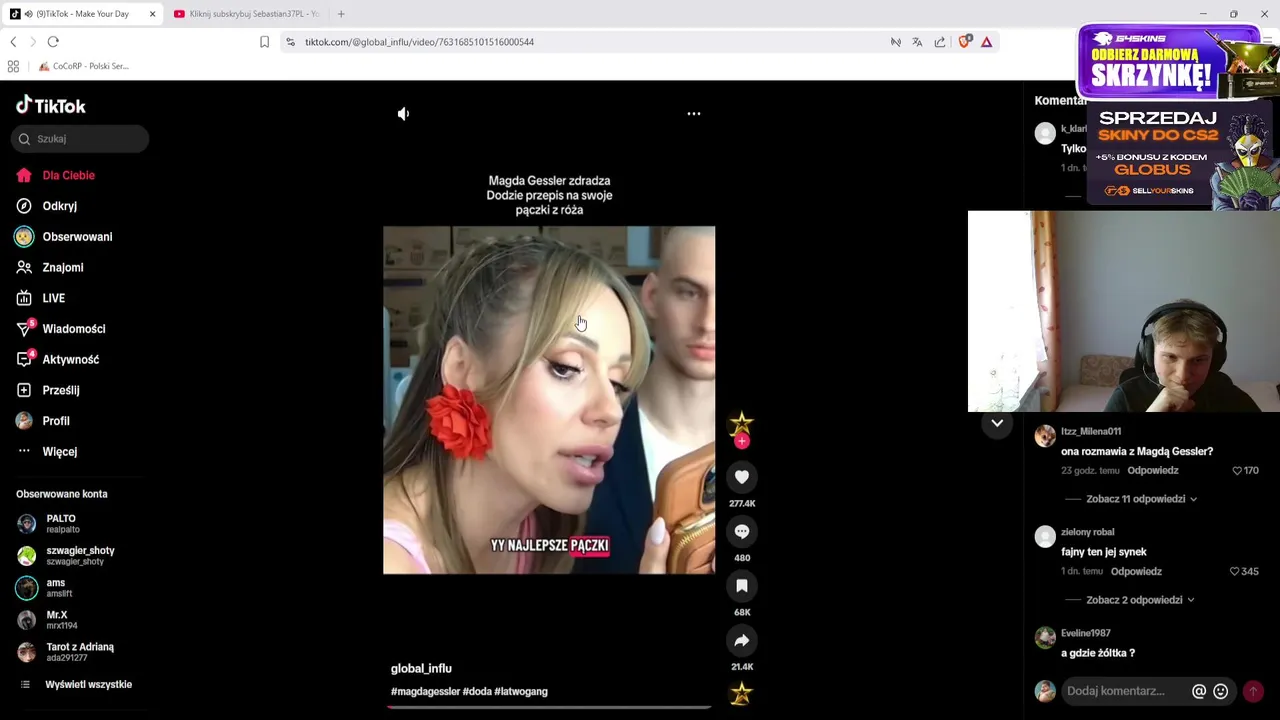Open creator avatar above the like button
The height and width of the screenshot is (720, 1280).
click(741, 424)
